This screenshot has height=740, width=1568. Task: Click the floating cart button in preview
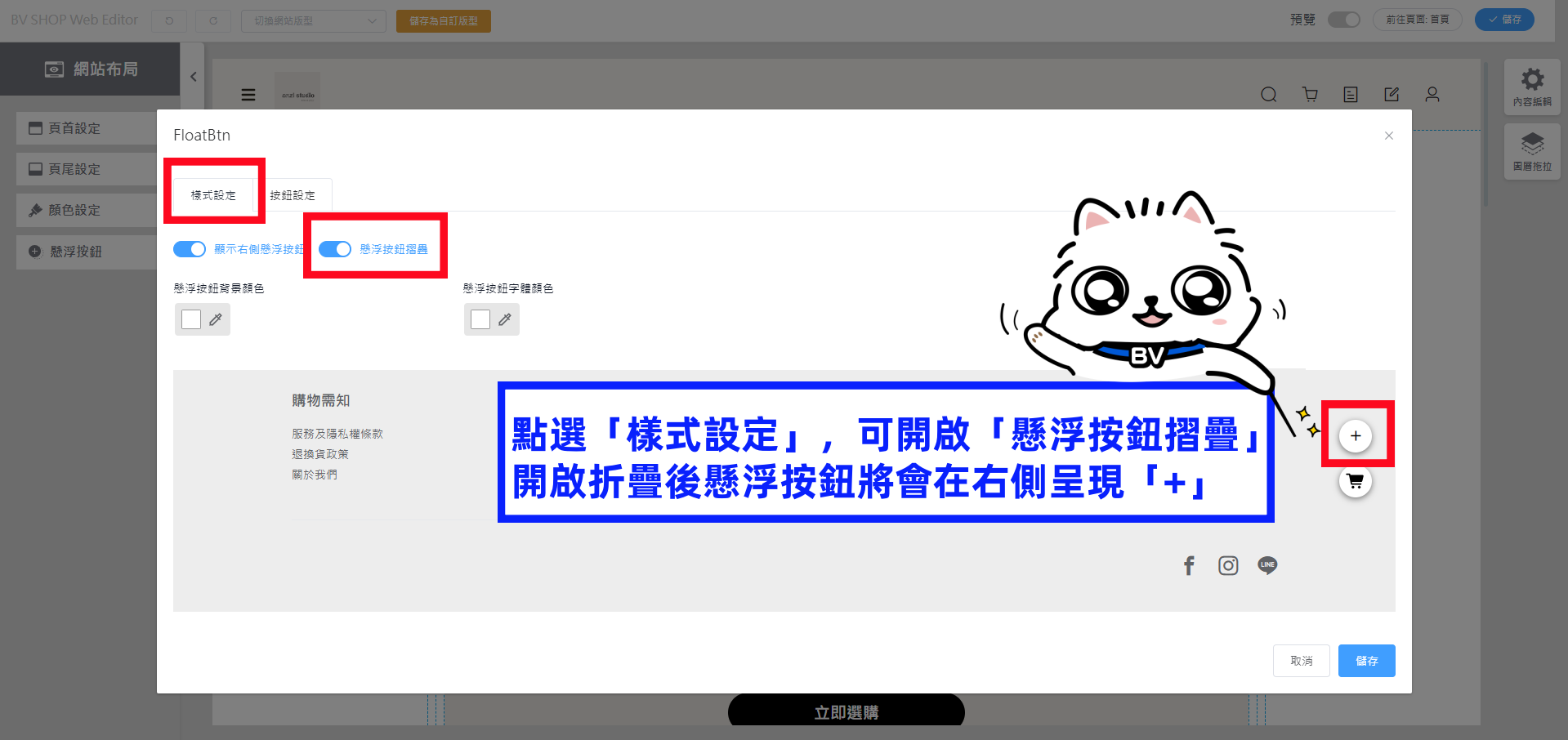1356,482
